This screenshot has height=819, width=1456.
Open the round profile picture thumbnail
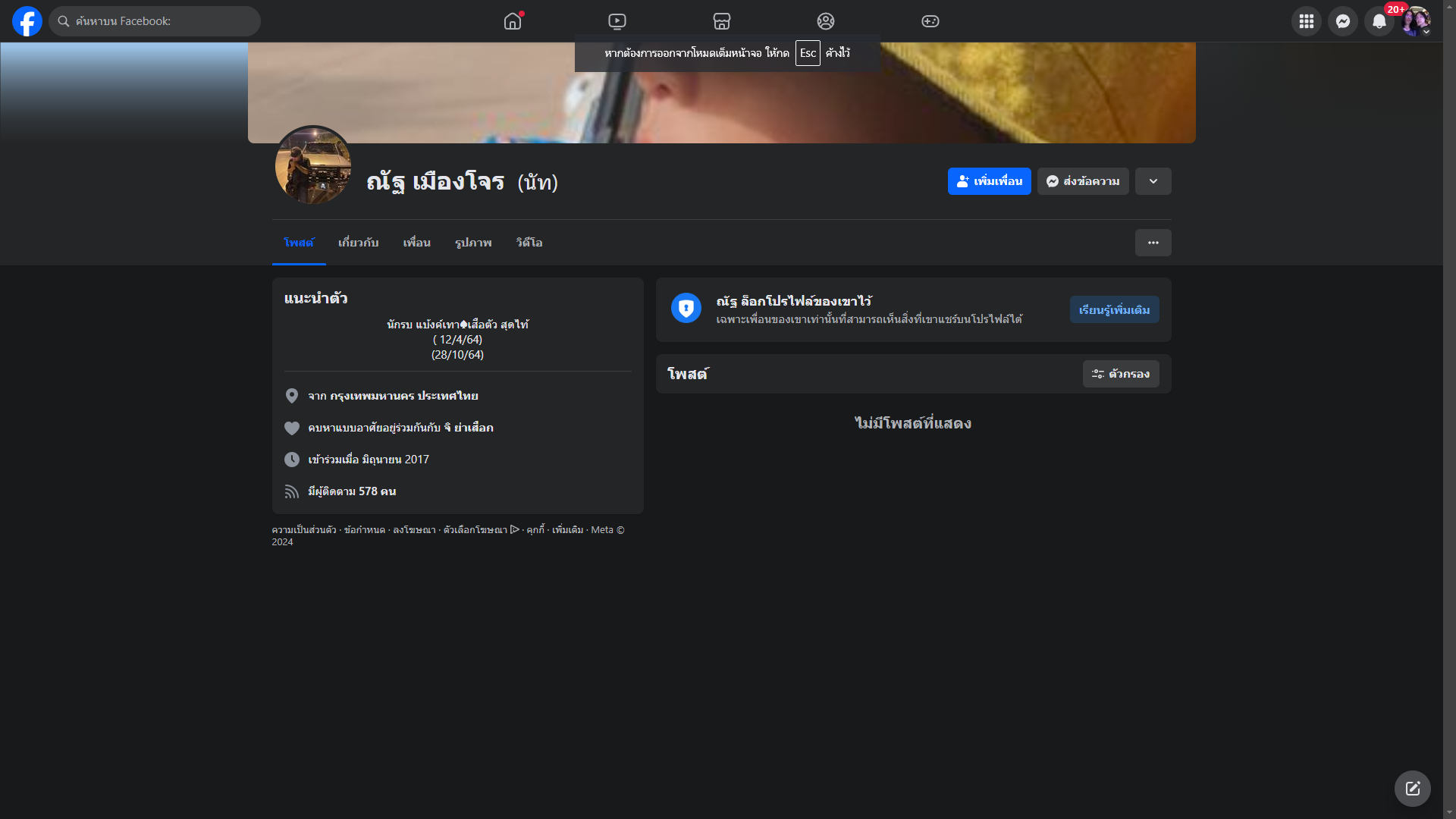coord(313,165)
